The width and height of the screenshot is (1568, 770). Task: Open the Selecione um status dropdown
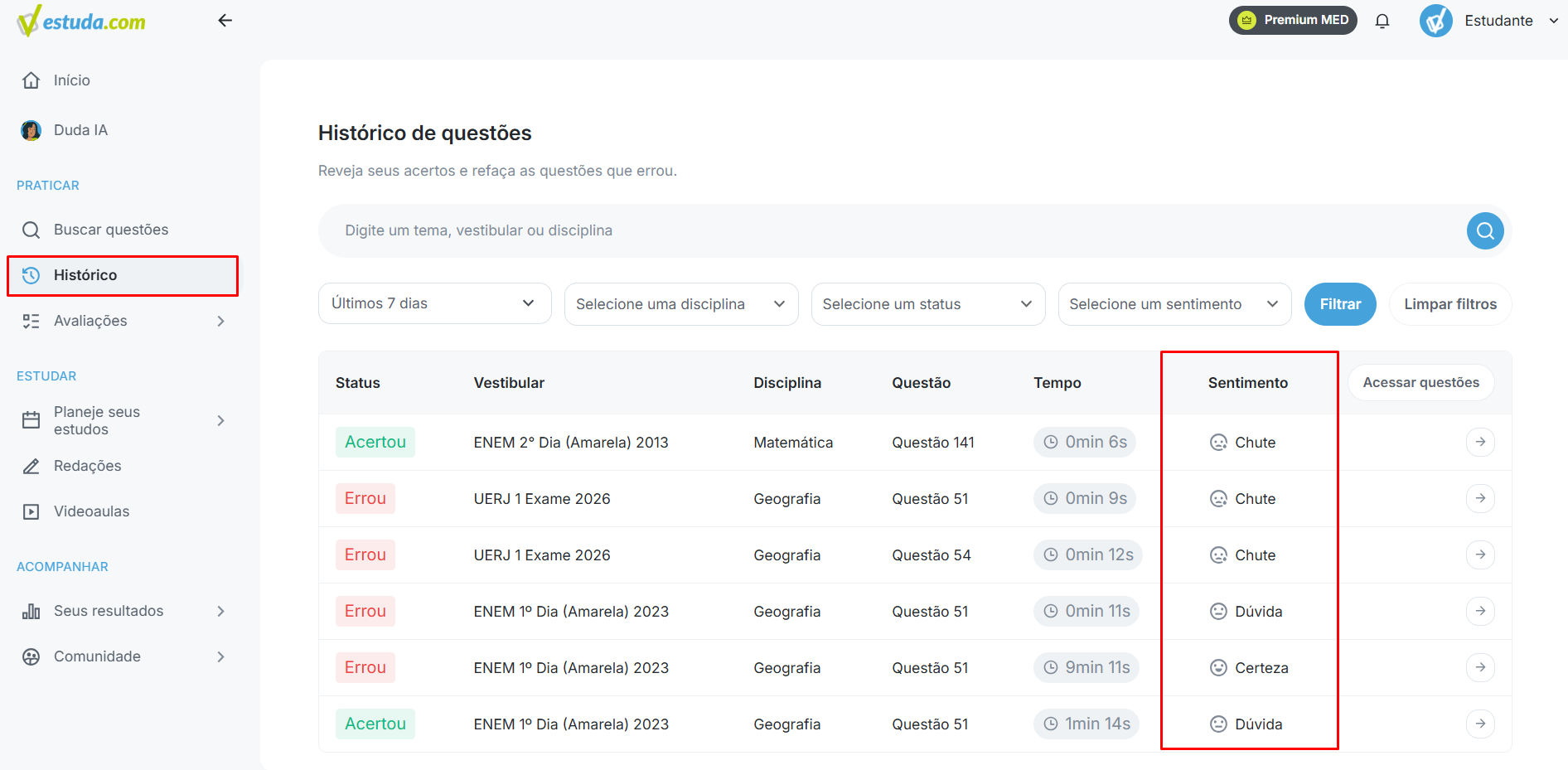point(928,304)
